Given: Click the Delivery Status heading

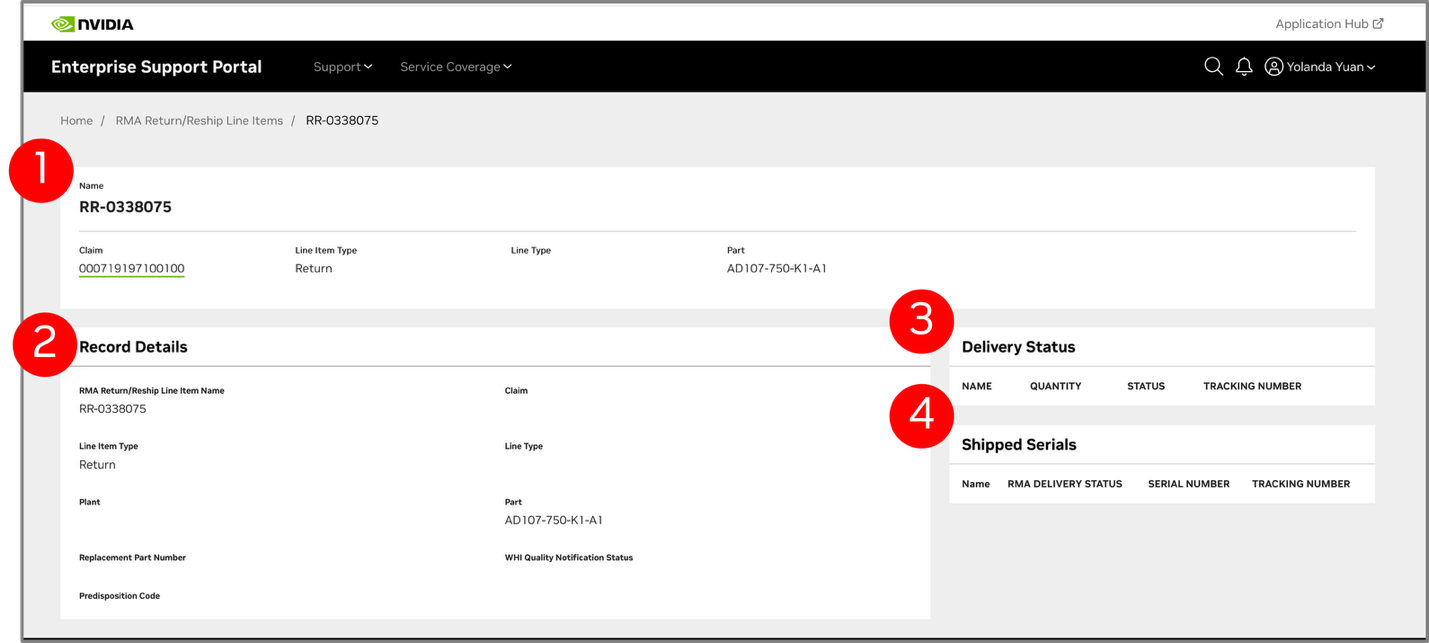Looking at the screenshot, I should coord(1018,347).
